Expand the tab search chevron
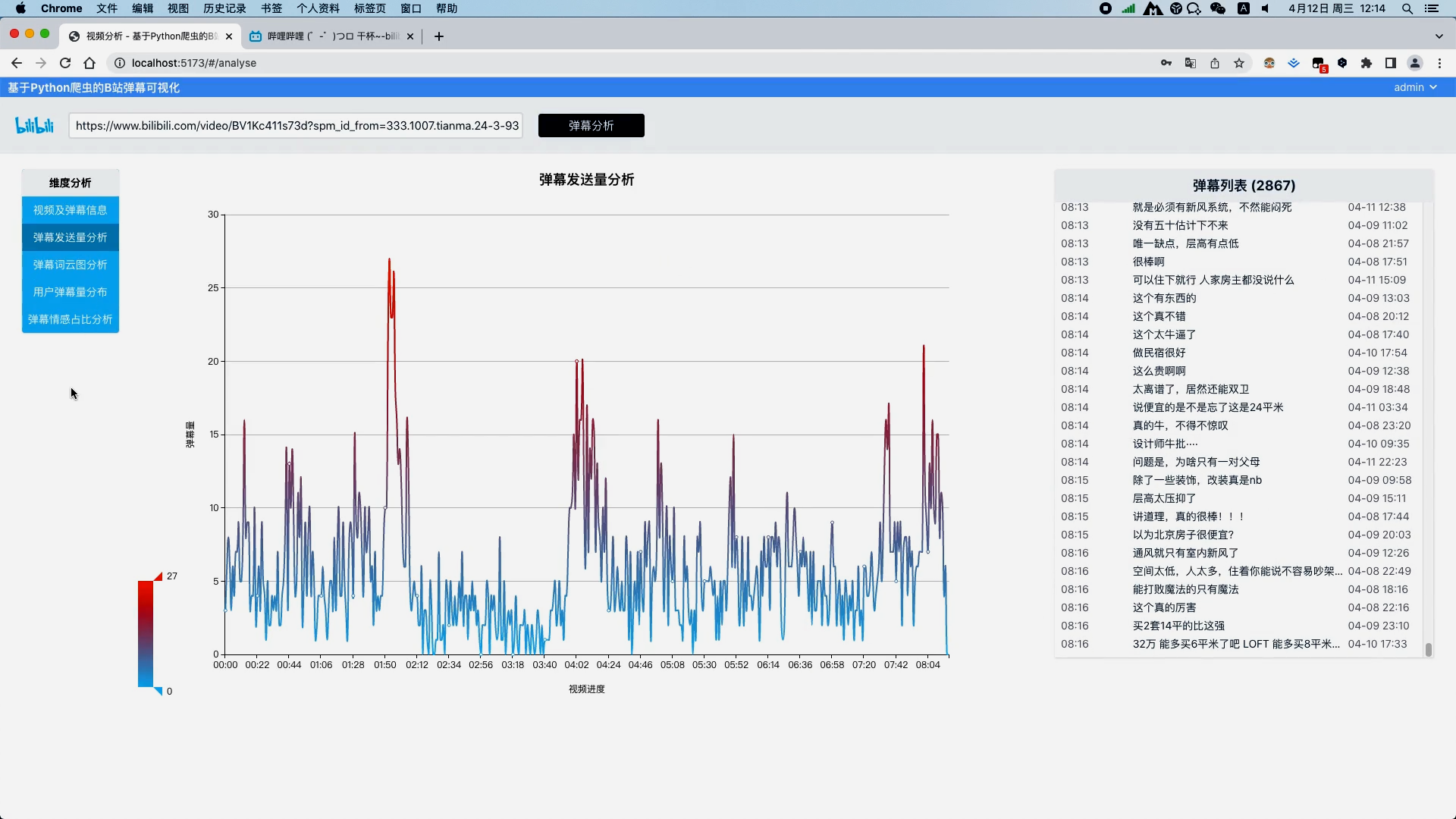 pos(1439,36)
